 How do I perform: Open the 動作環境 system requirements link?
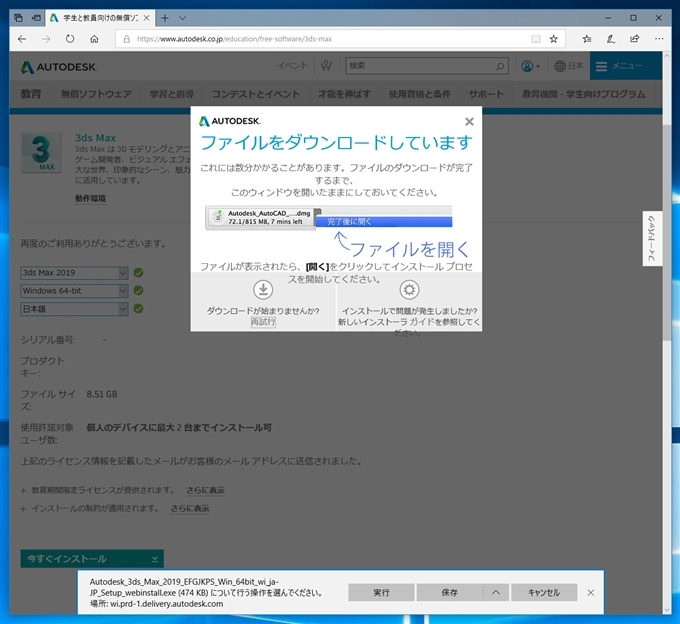pyautogui.click(x=90, y=199)
